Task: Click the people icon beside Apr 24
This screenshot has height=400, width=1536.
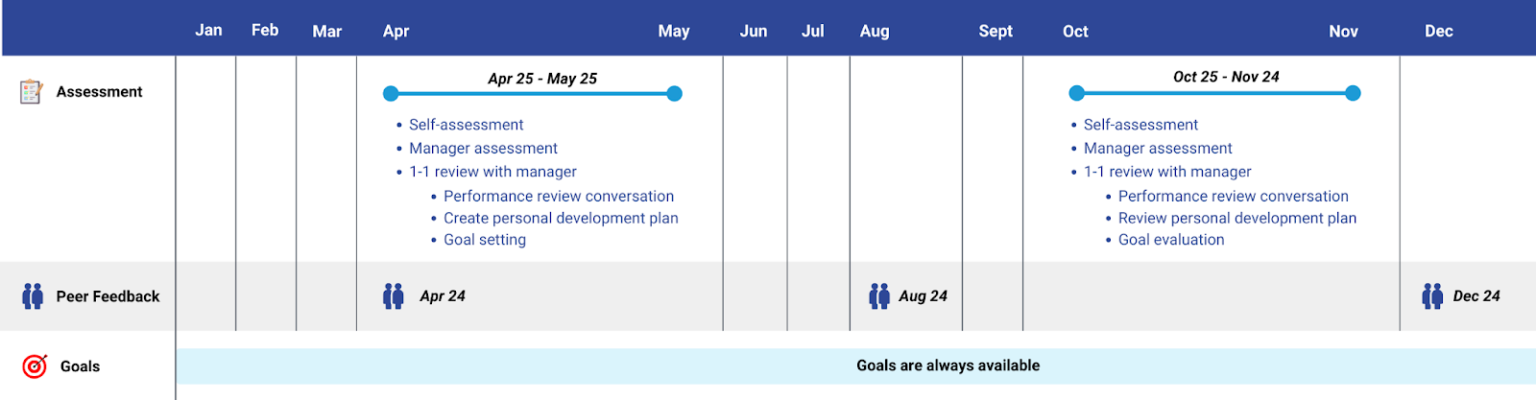Action: tap(393, 296)
